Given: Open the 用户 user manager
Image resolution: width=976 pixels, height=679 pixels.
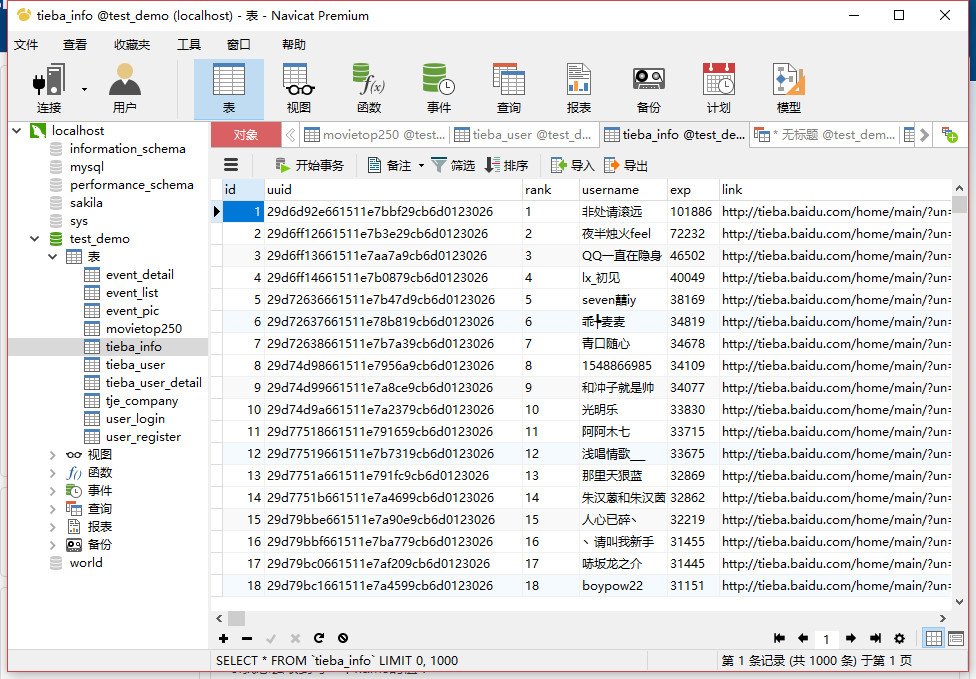Looking at the screenshot, I should pos(124,88).
